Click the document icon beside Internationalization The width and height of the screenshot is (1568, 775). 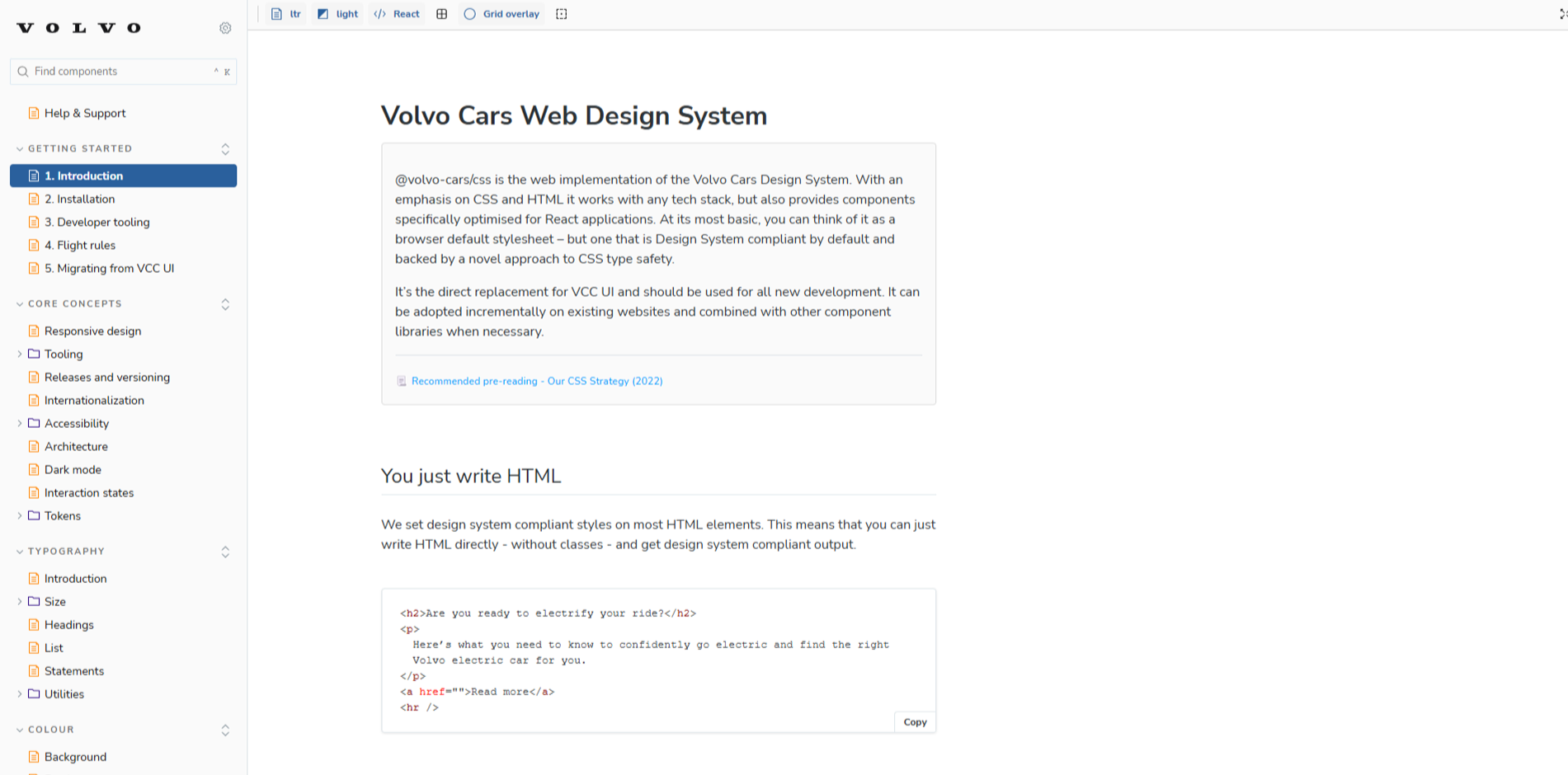[x=34, y=400]
